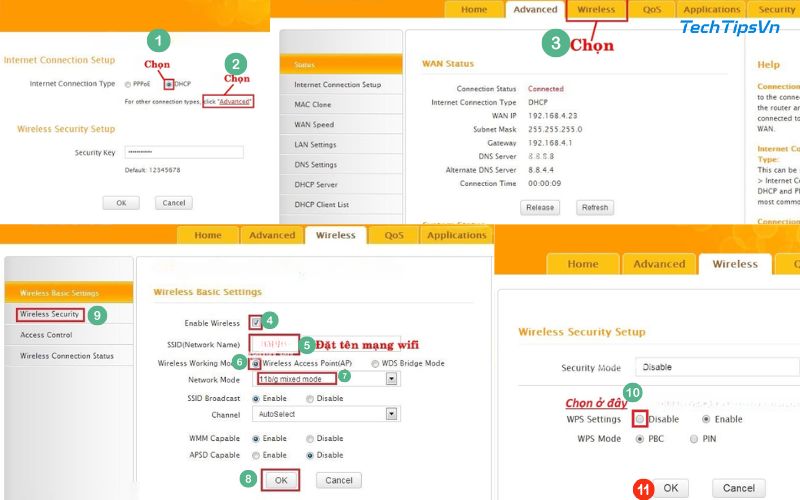Select MAC Clone from the sidebar menu
This screenshot has height=500, width=800.
coord(313,105)
